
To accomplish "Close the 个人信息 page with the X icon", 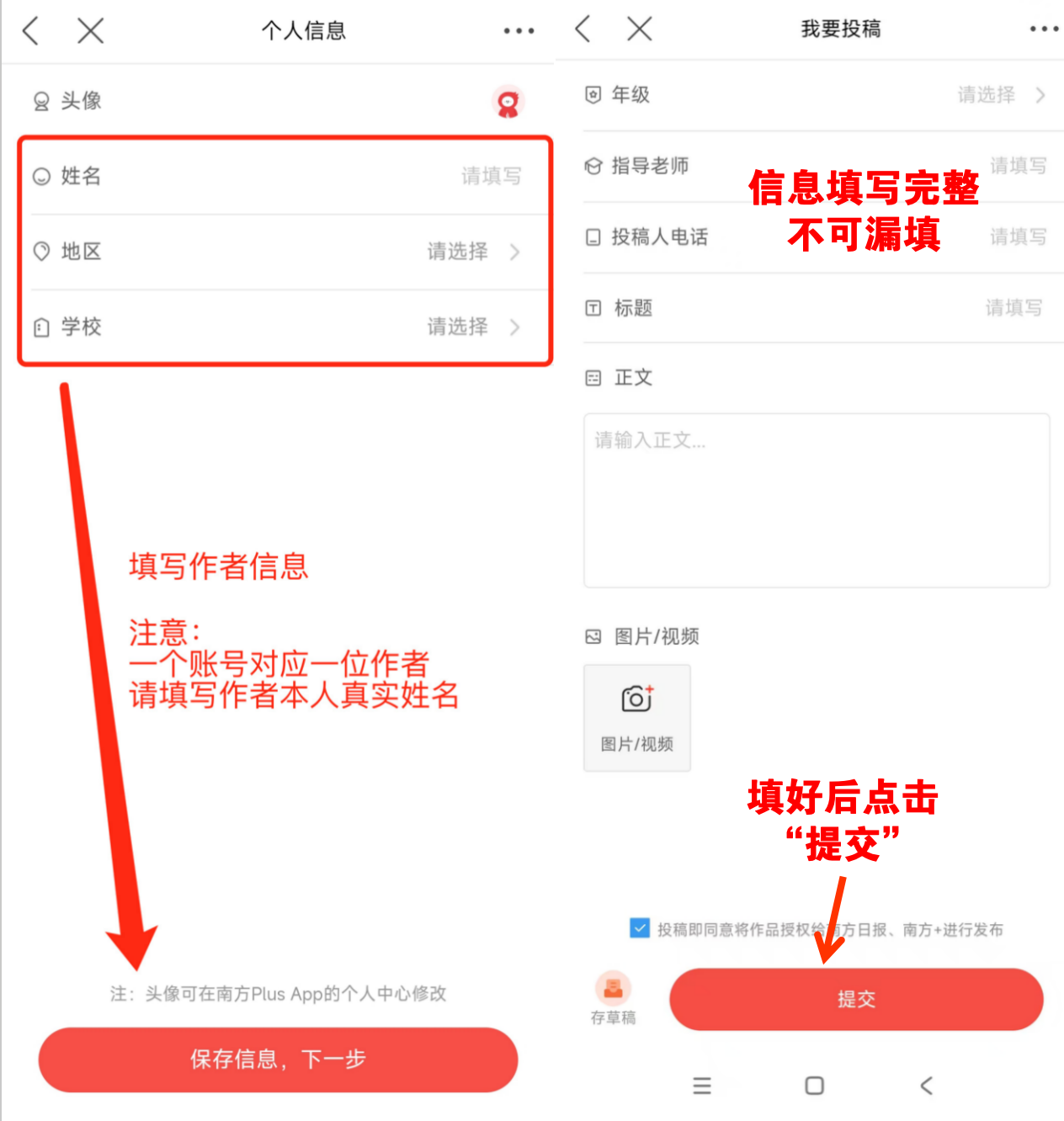I will pyautogui.click(x=90, y=31).
